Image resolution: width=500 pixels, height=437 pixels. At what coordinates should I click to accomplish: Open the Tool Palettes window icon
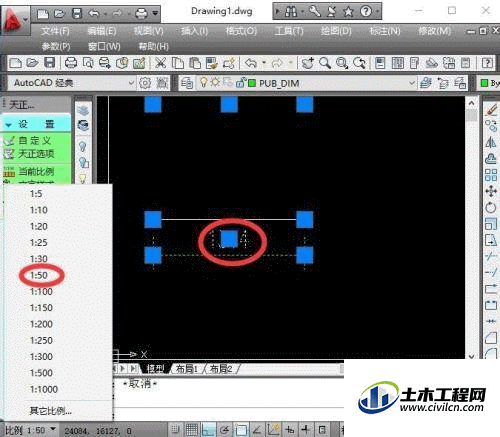point(414,63)
